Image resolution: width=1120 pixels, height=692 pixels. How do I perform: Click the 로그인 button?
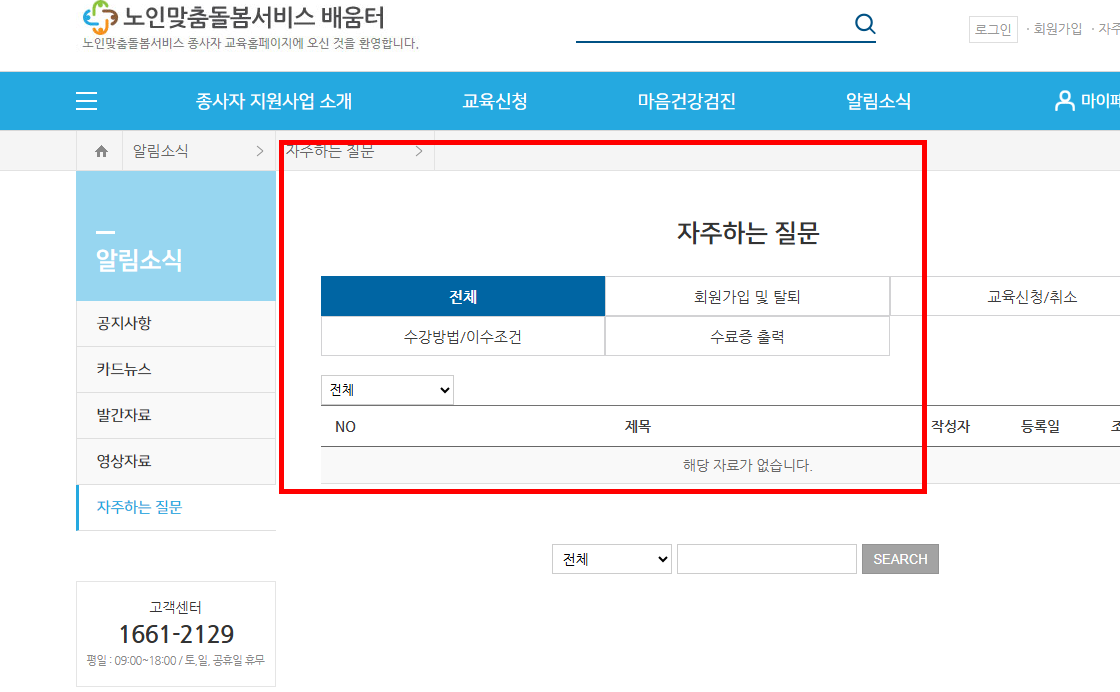pos(993,29)
